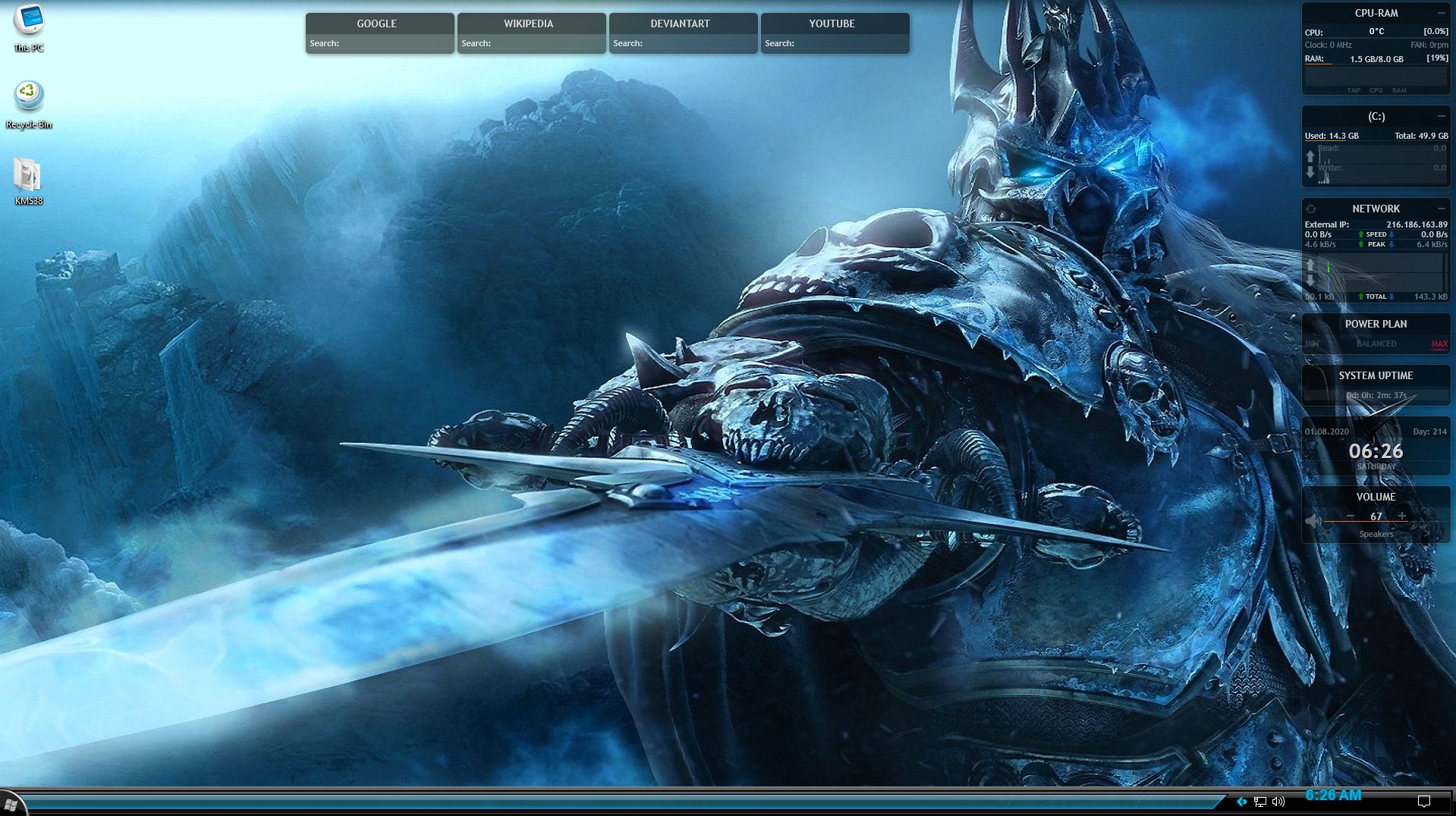This screenshot has width=1456, height=816.
Task: Select the MAX power plan
Action: click(1439, 344)
